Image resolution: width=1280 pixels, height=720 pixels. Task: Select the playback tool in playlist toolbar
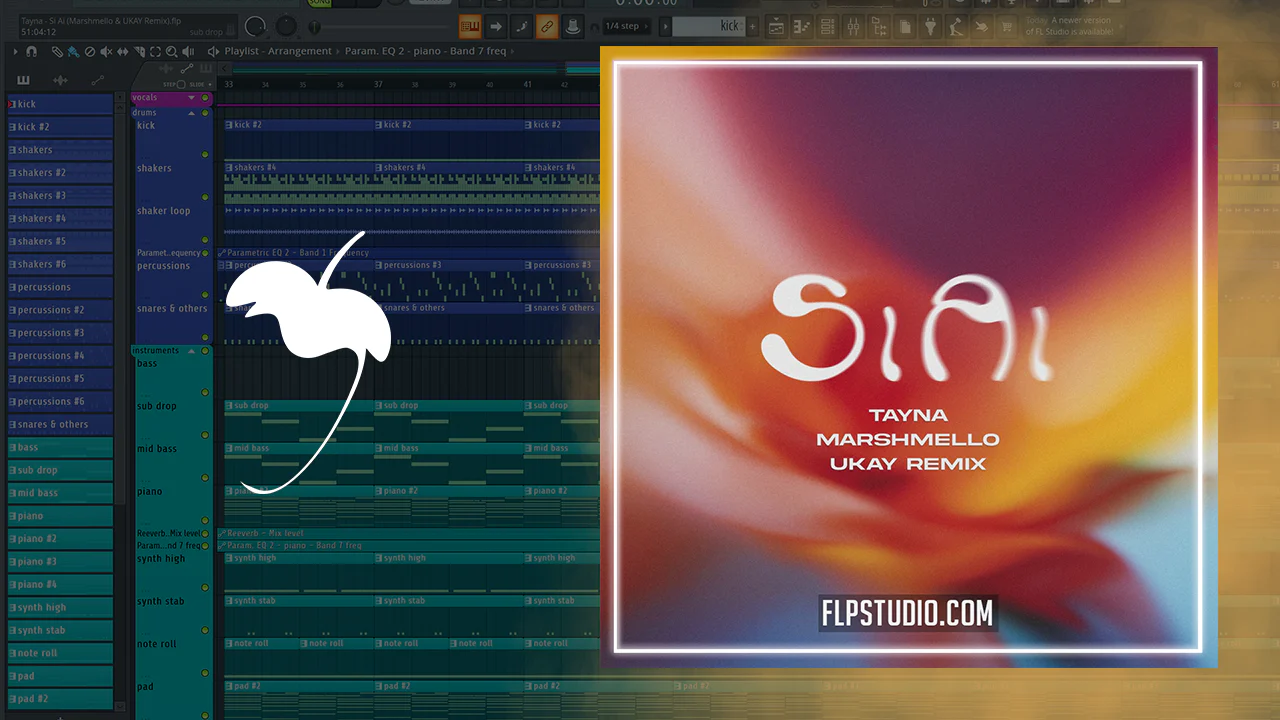click(x=190, y=51)
